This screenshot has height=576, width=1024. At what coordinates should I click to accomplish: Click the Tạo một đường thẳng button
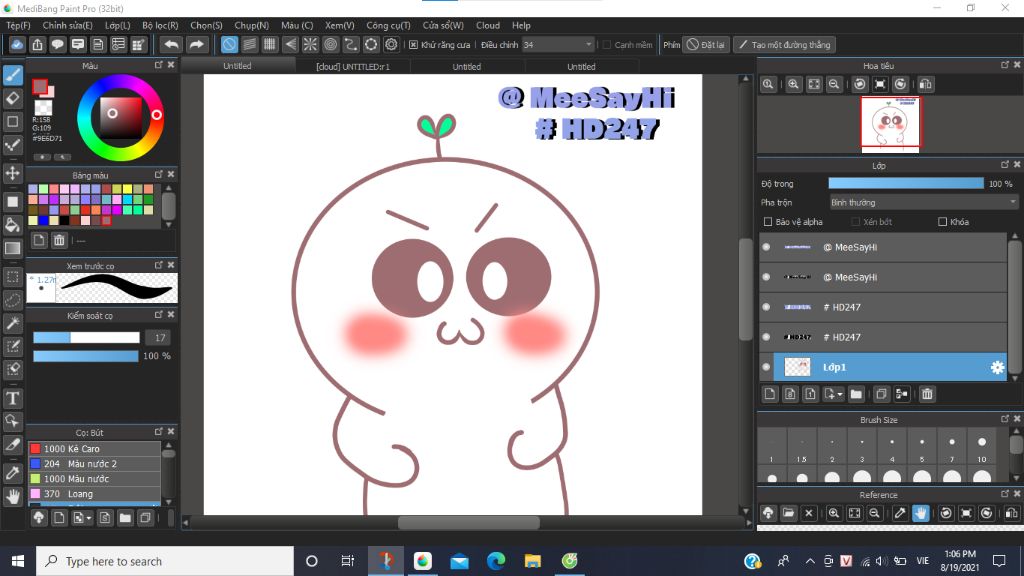tap(785, 44)
